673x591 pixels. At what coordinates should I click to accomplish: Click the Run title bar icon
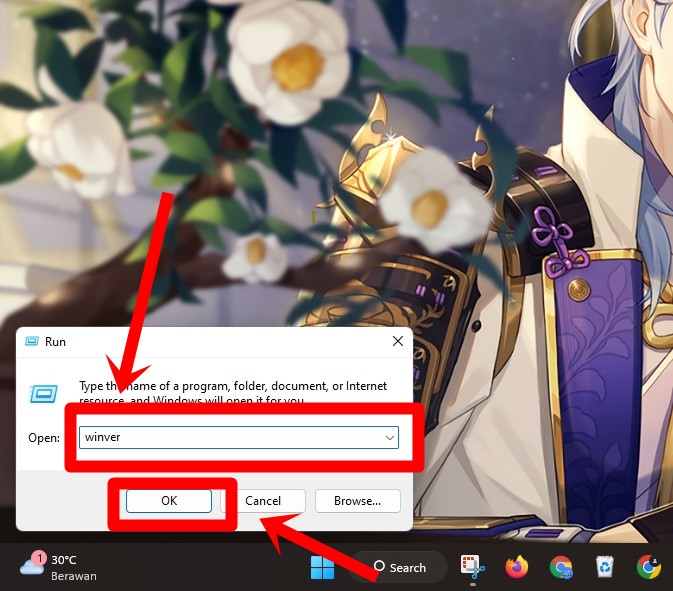tap(32, 341)
